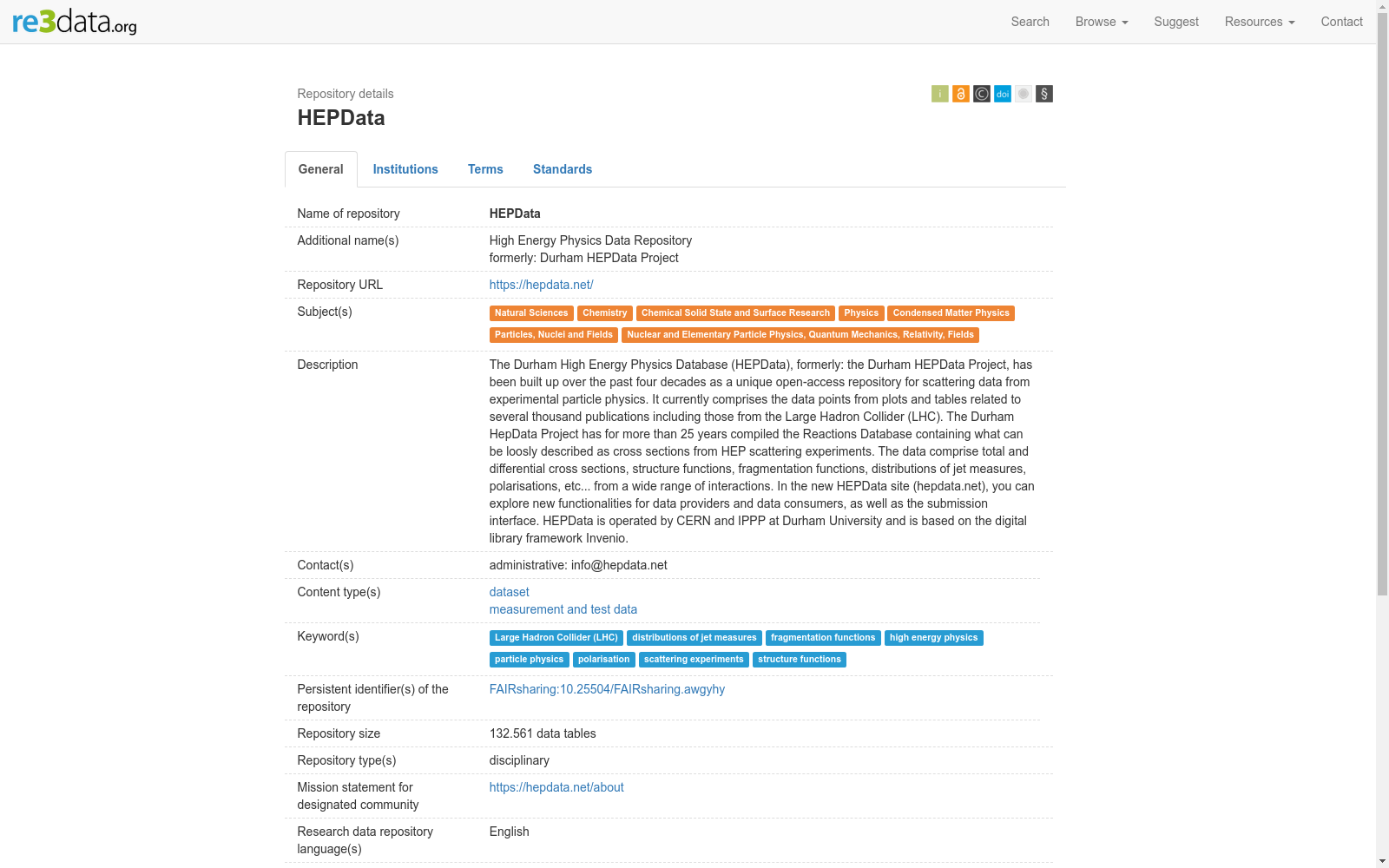Open the https://hepdata.net/ repository URL

click(542, 285)
